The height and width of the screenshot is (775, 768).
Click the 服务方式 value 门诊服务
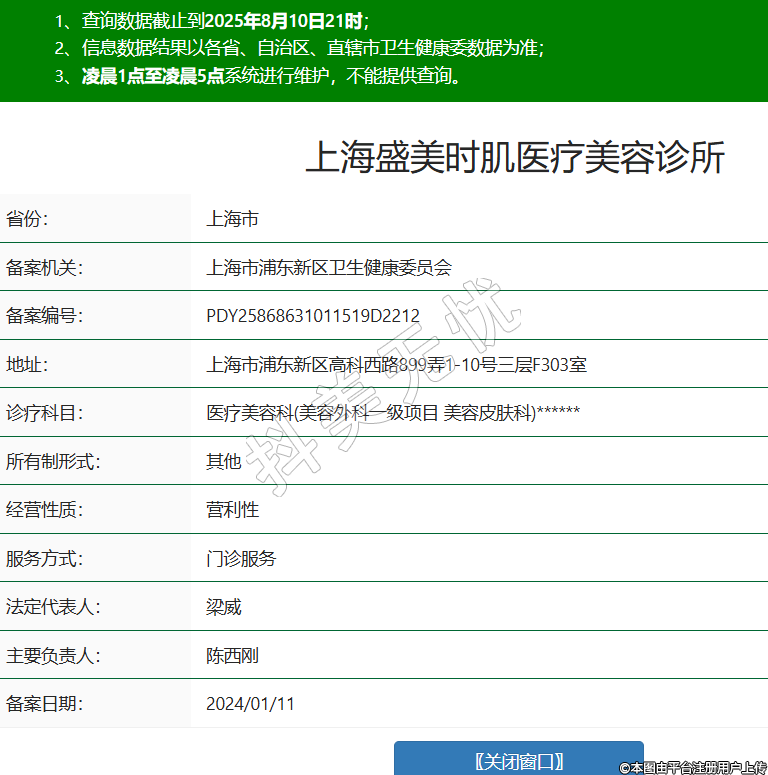click(x=241, y=558)
